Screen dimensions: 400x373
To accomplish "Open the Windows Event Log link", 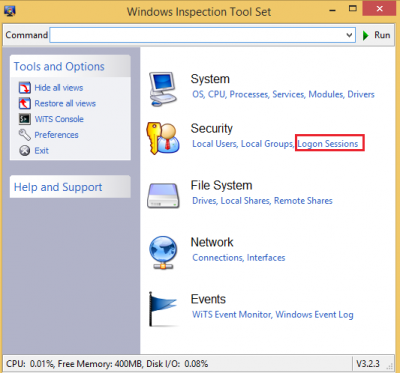I will tap(314, 315).
